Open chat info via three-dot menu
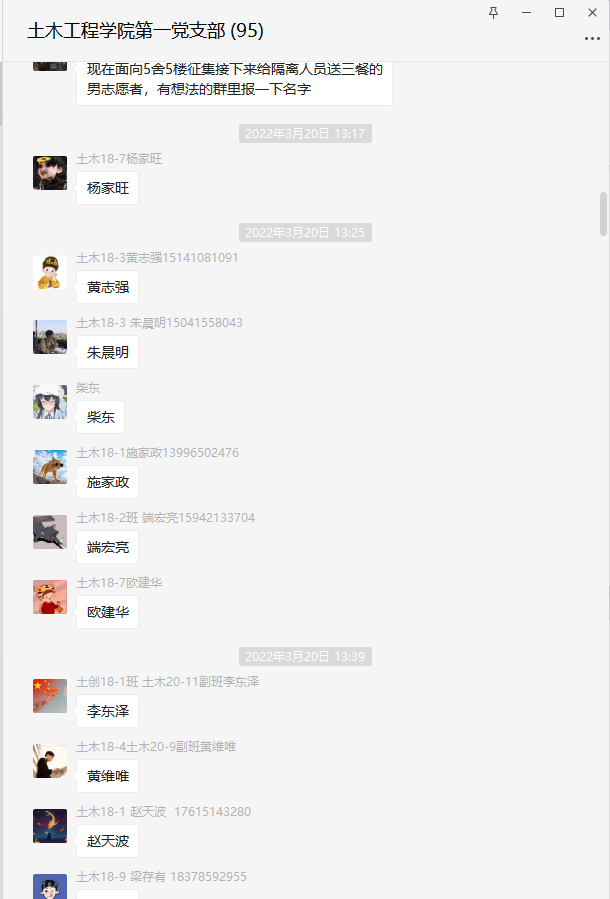 coord(592,38)
